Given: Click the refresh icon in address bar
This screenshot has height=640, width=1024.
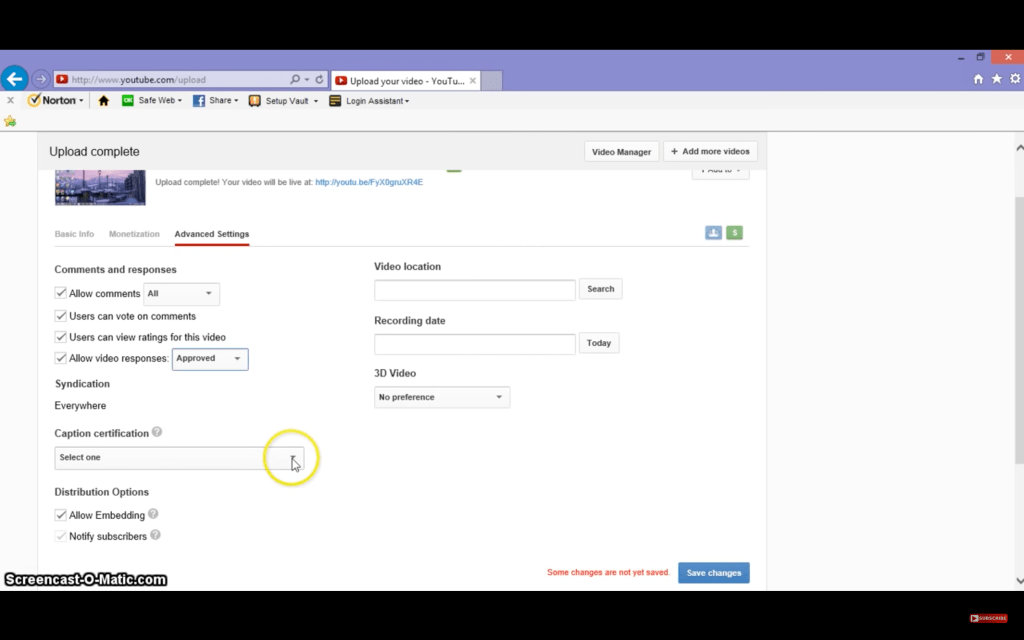Looking at the screenshot, I should pos(320,80).
